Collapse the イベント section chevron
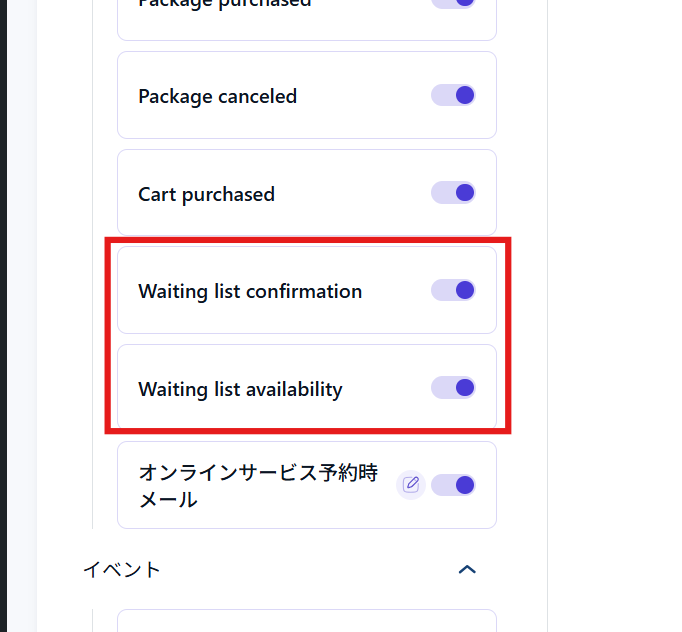The width and height of the screenshot is (682, 632). click(466, 569)
